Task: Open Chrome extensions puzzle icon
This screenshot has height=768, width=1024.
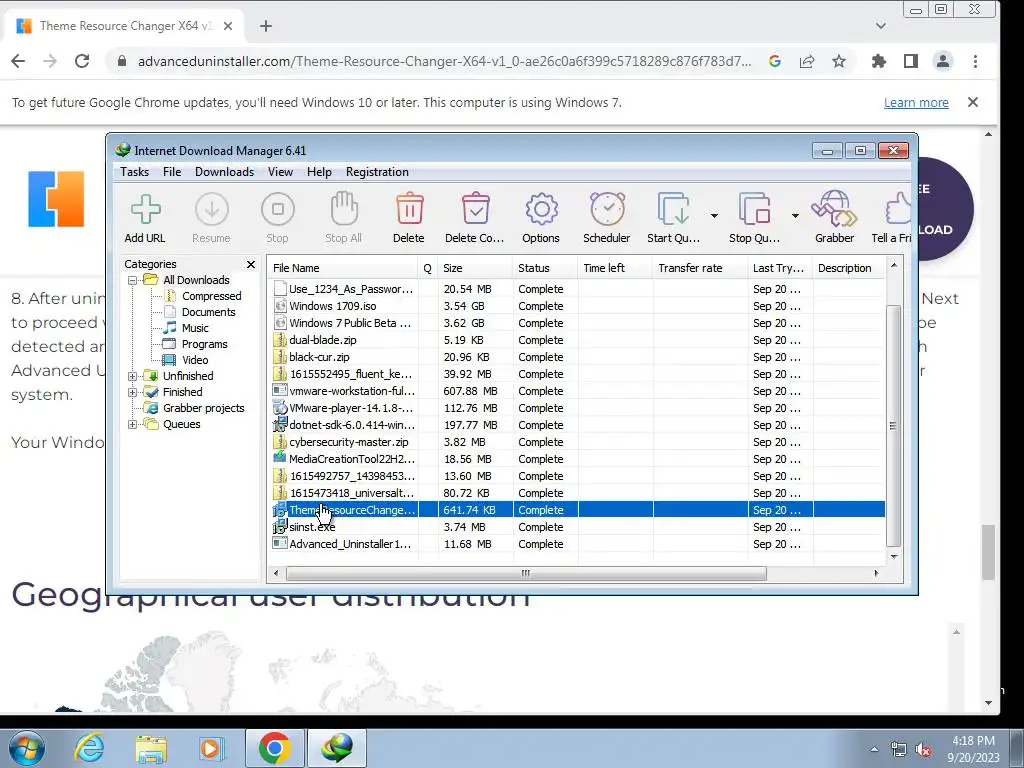Action: (878, 61)
